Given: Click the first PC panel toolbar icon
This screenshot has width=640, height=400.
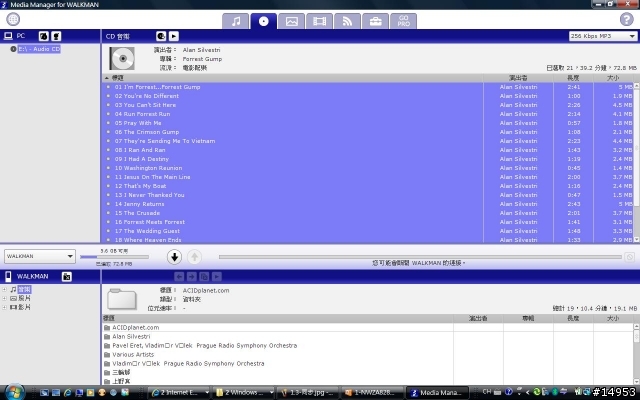Looking at the screenshot, I should pyautogui.click(x=44, y=36).
